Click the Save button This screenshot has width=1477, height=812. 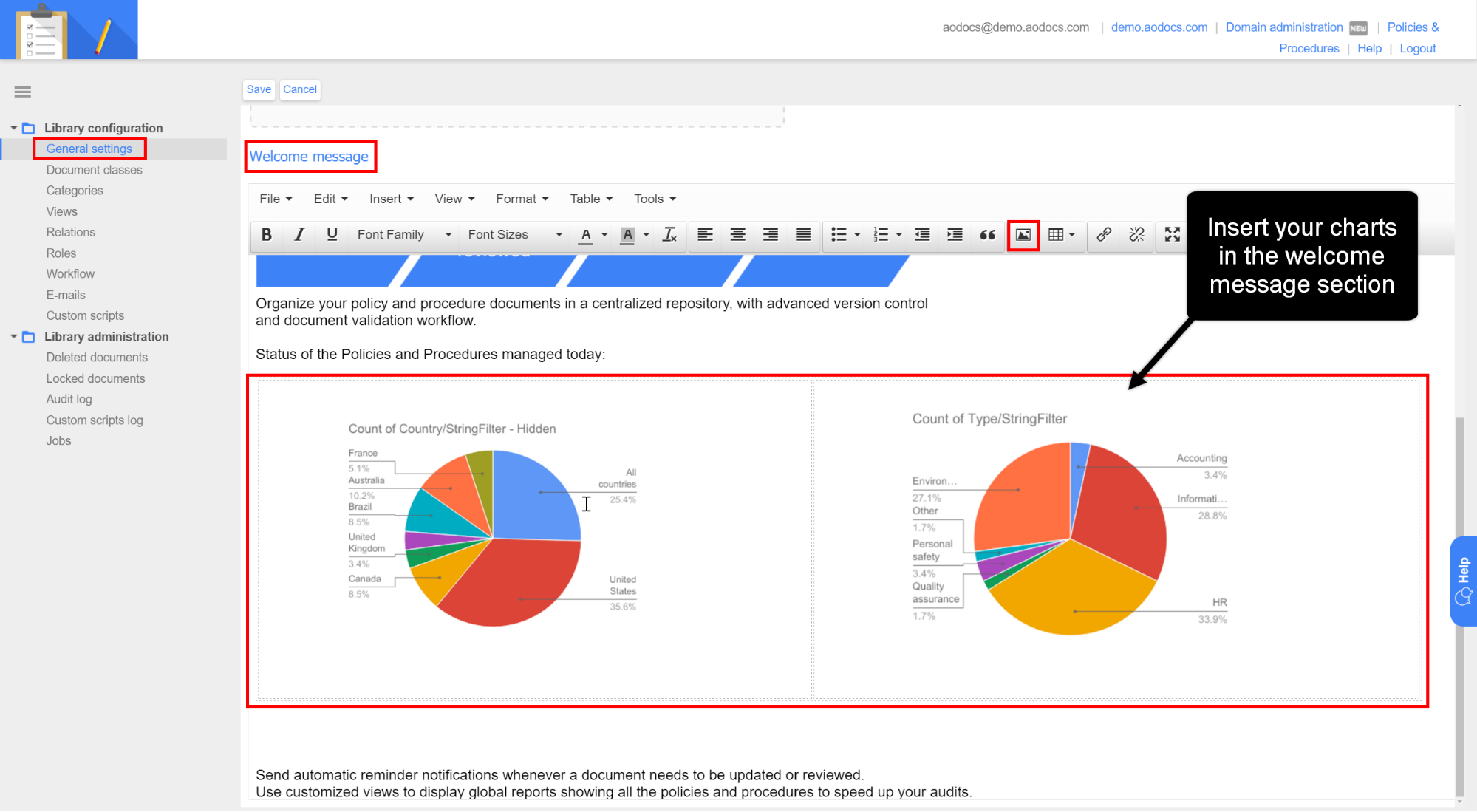pyautogui.click(x=259, y=89)
